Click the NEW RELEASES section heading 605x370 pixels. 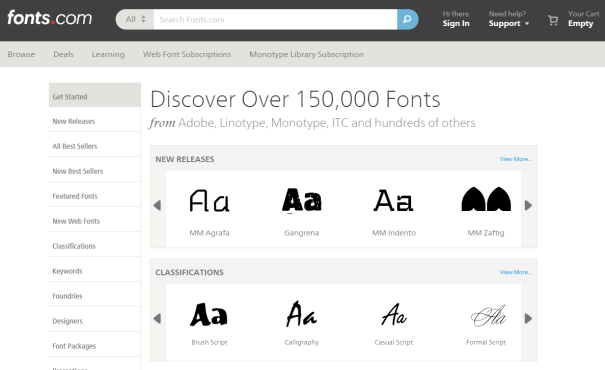(185, 159)
